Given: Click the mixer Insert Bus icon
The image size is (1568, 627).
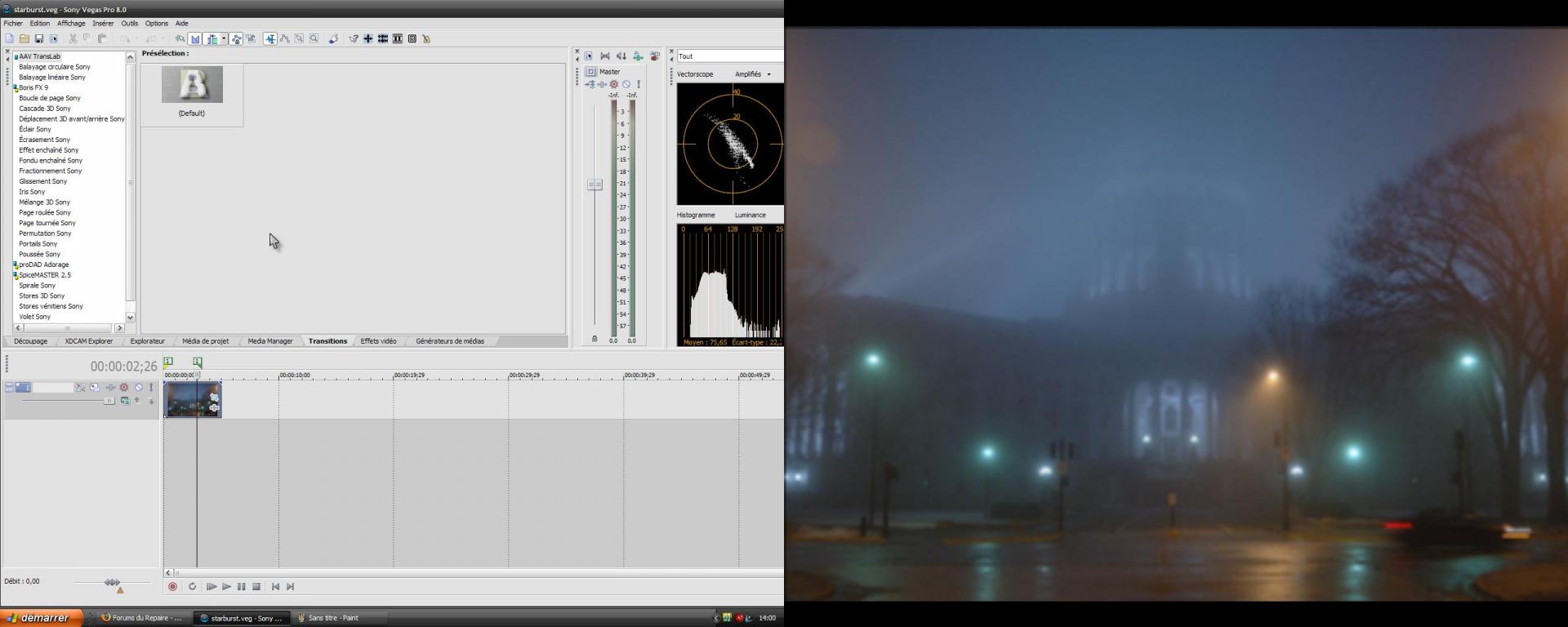Looking at the screenshot, I should click(655, 56).
